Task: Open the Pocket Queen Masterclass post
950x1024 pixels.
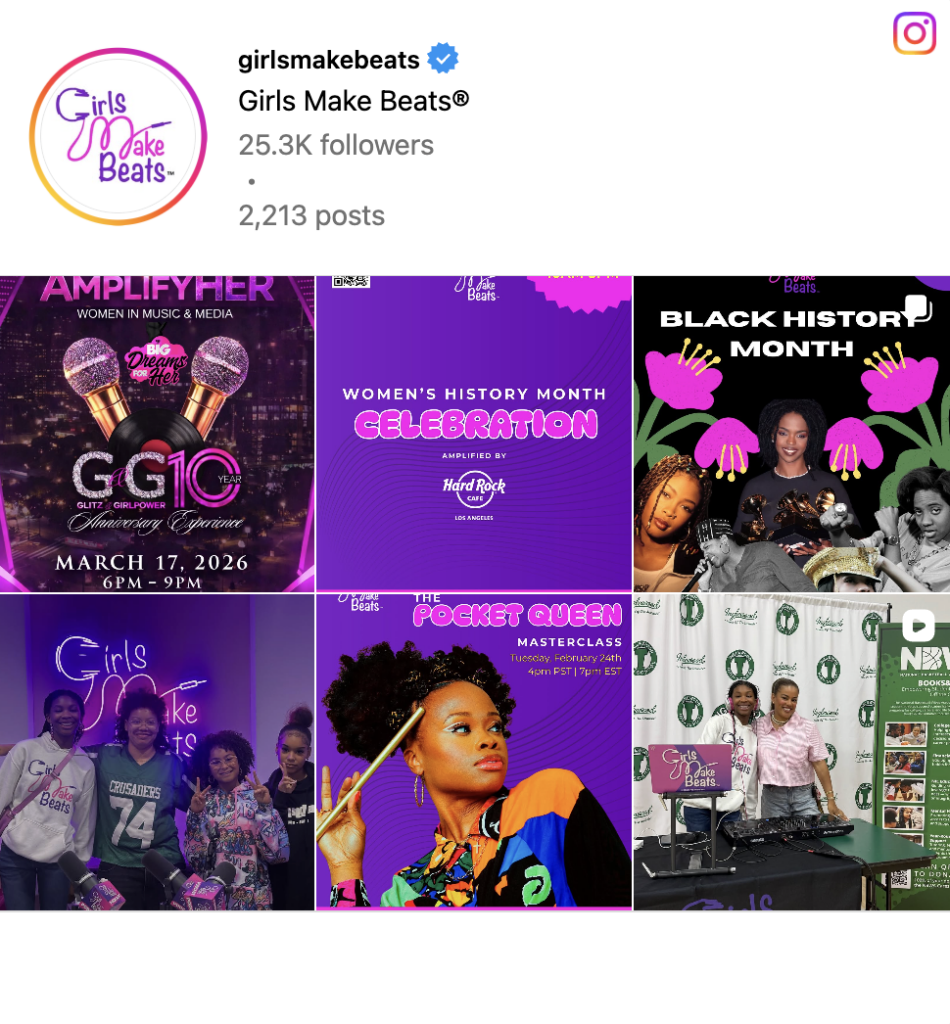Action: tap(474, 752)
